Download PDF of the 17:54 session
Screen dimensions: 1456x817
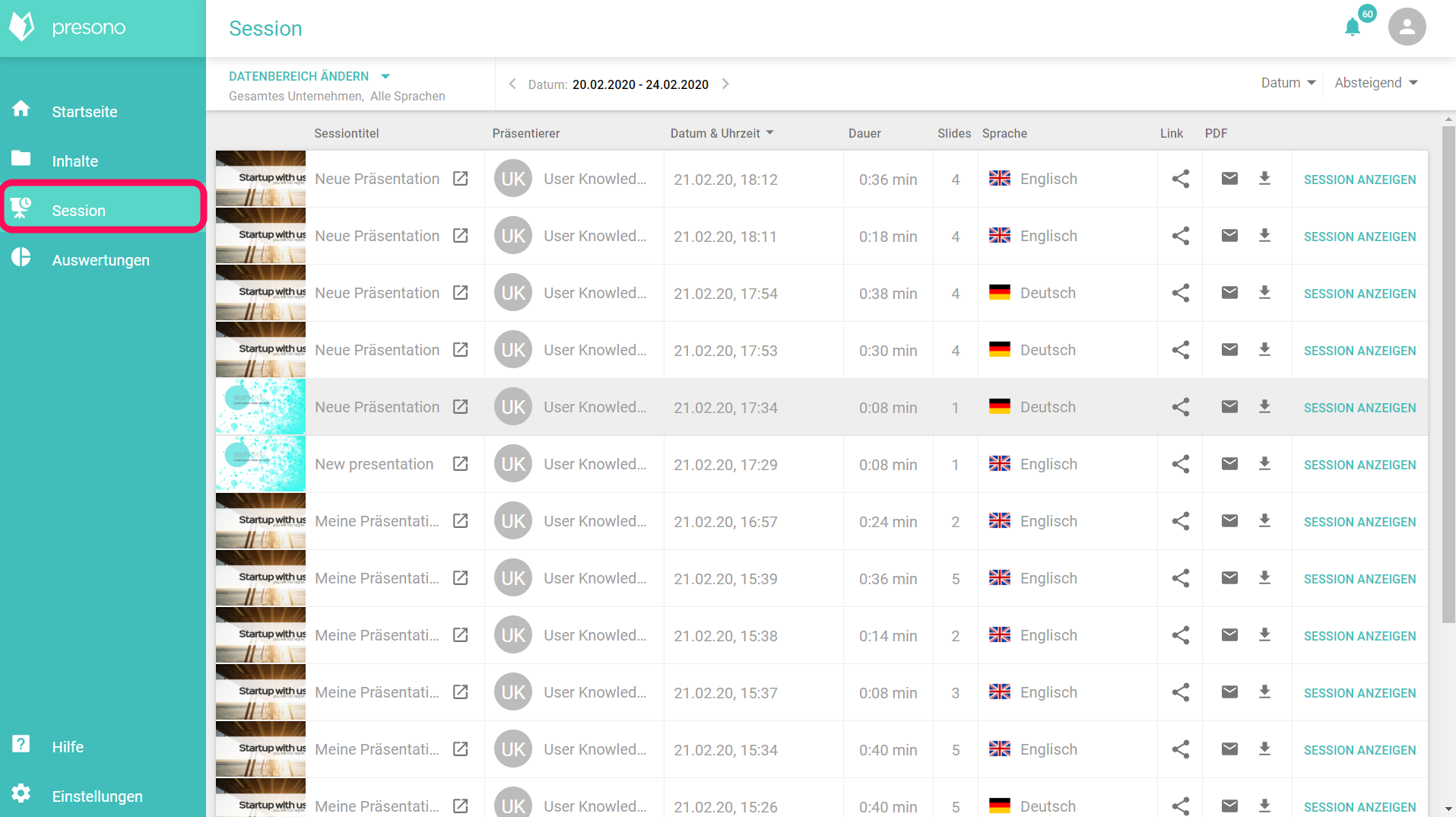1264,293
